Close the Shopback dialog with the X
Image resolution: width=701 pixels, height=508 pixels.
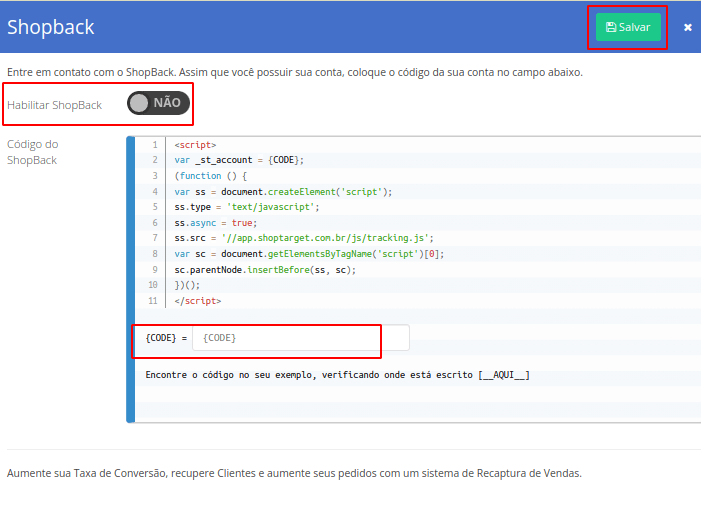[688, 28]
